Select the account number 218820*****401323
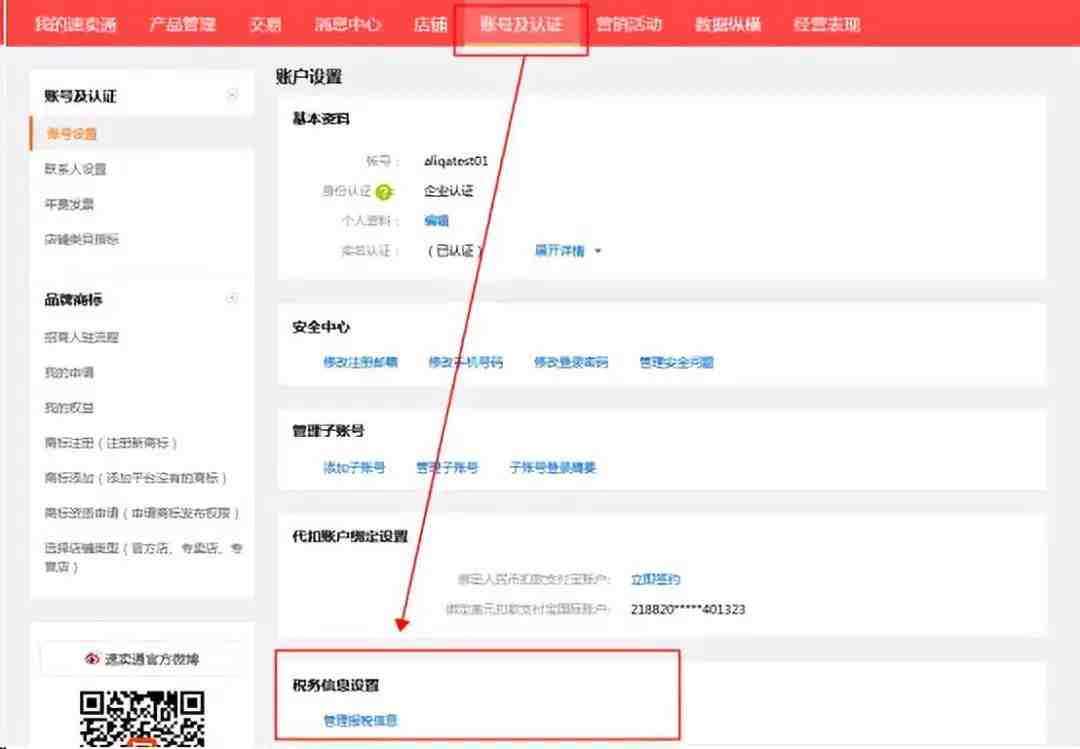The height and width of the screenshot is (749, 1080). click(x=688, y=609)
